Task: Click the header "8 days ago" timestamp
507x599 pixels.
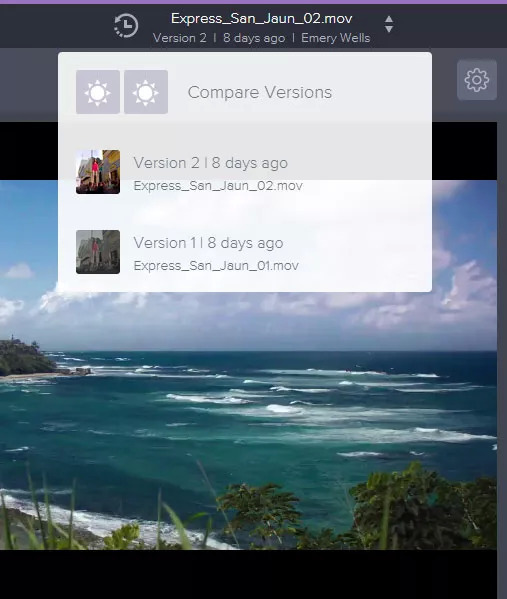Action: point(254,38)
